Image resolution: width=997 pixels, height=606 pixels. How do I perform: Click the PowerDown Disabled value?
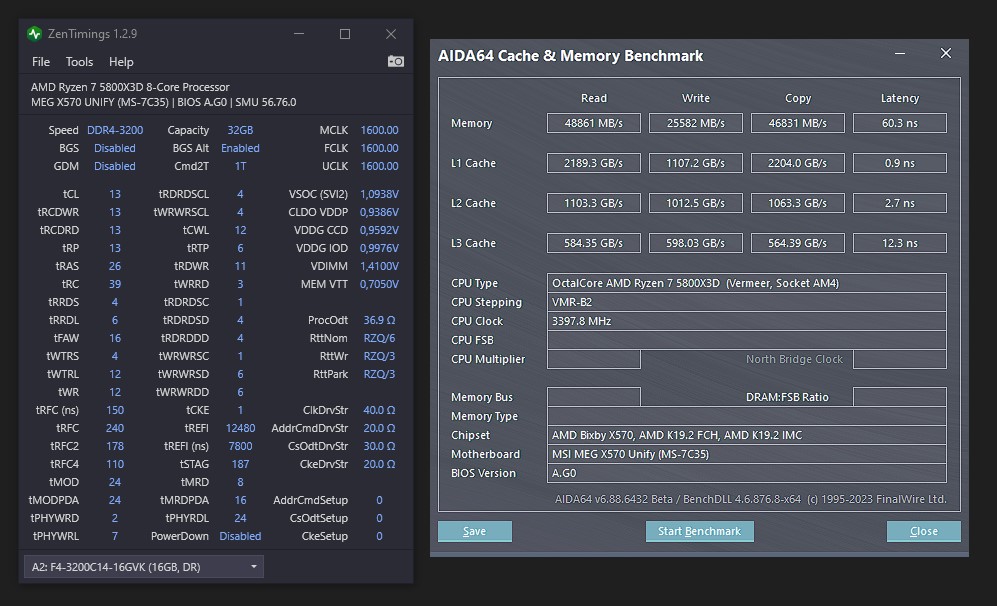pyautogui.click(x=240, y=536)
